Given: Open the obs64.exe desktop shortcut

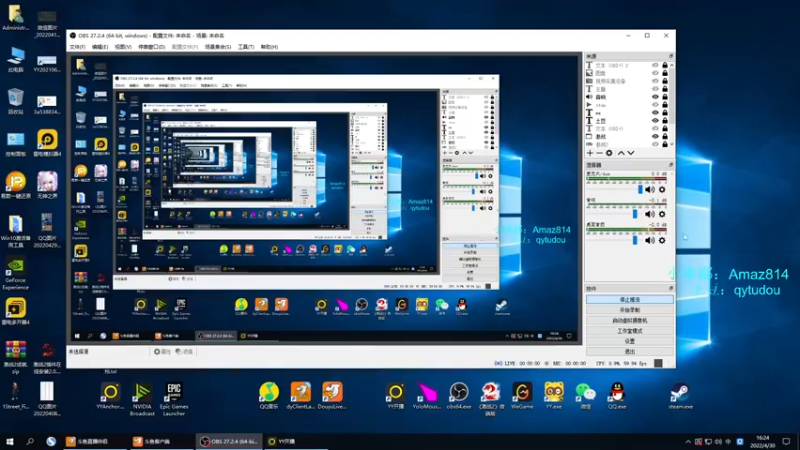Looking at the screenshot, I should tap(459, 396).
